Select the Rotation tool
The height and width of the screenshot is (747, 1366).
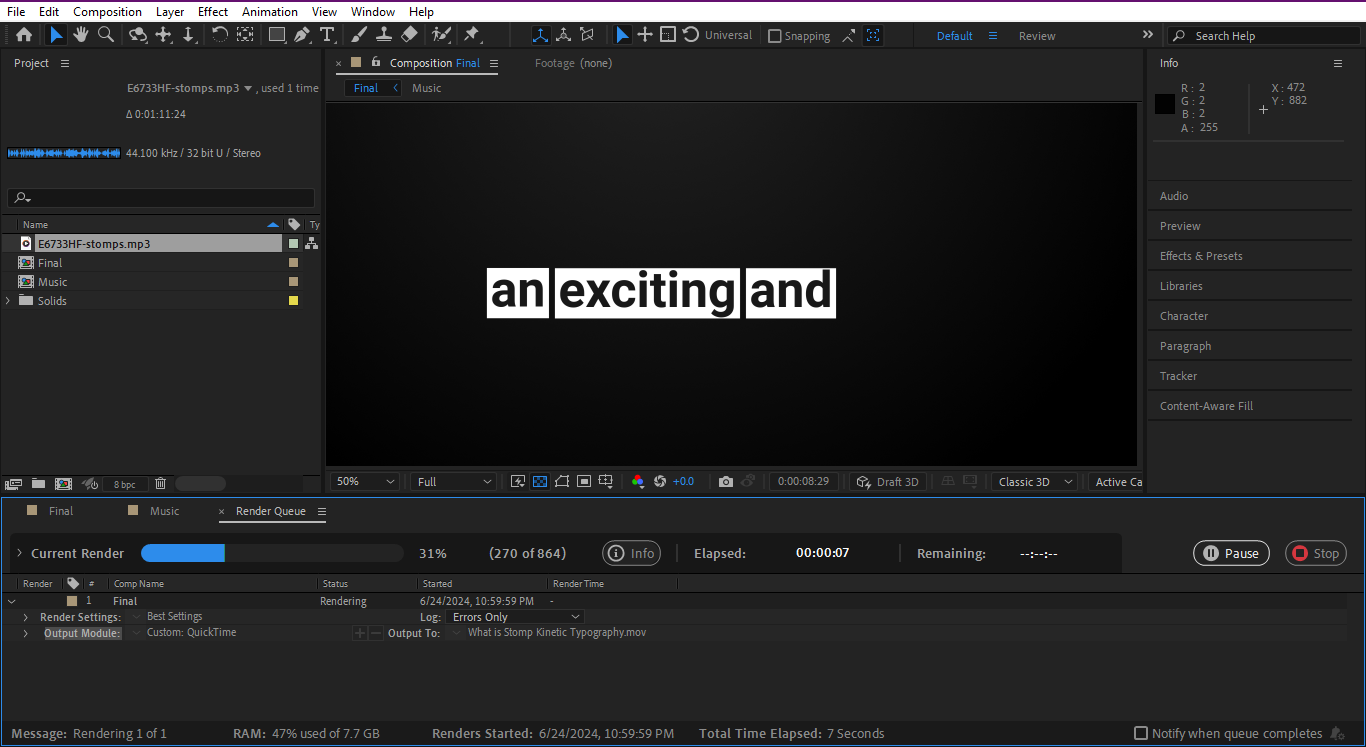click(x=220, y=35)
